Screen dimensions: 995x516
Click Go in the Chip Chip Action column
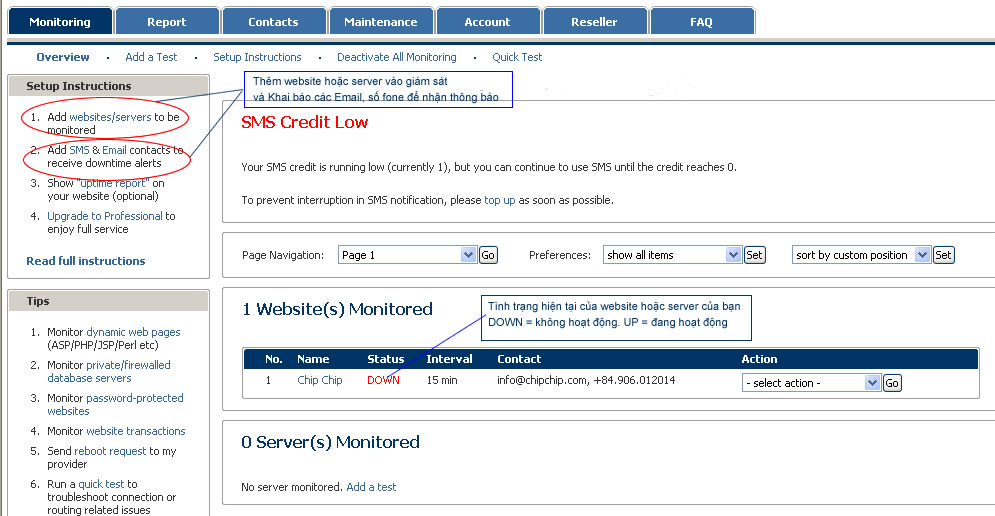coord(892,383)
